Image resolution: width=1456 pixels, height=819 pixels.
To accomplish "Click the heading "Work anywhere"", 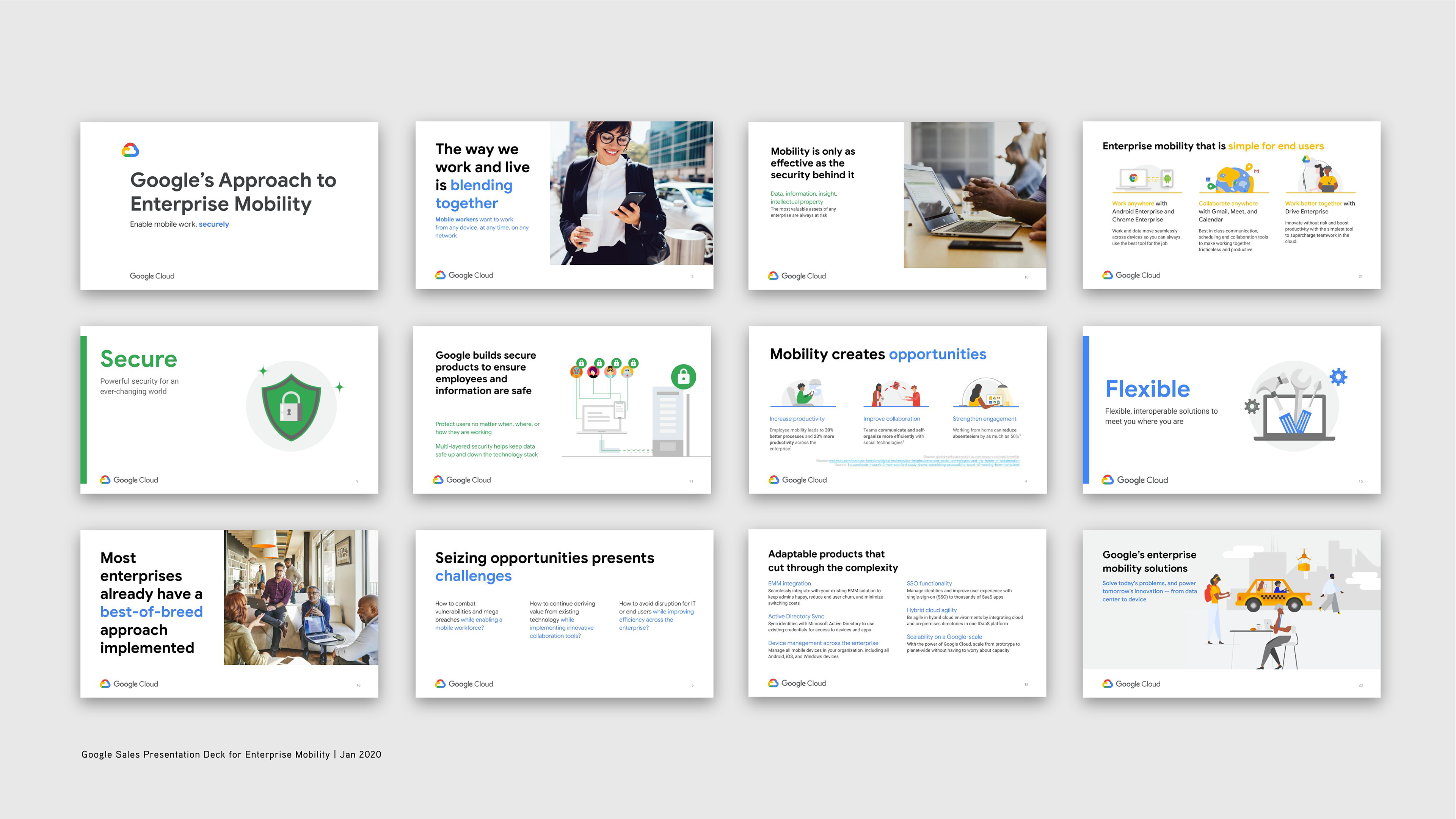I will click(x=1133, y=204).
